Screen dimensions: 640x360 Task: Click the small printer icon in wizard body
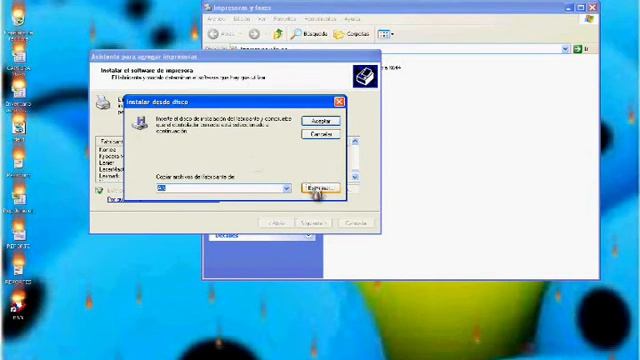pos(103,102)
